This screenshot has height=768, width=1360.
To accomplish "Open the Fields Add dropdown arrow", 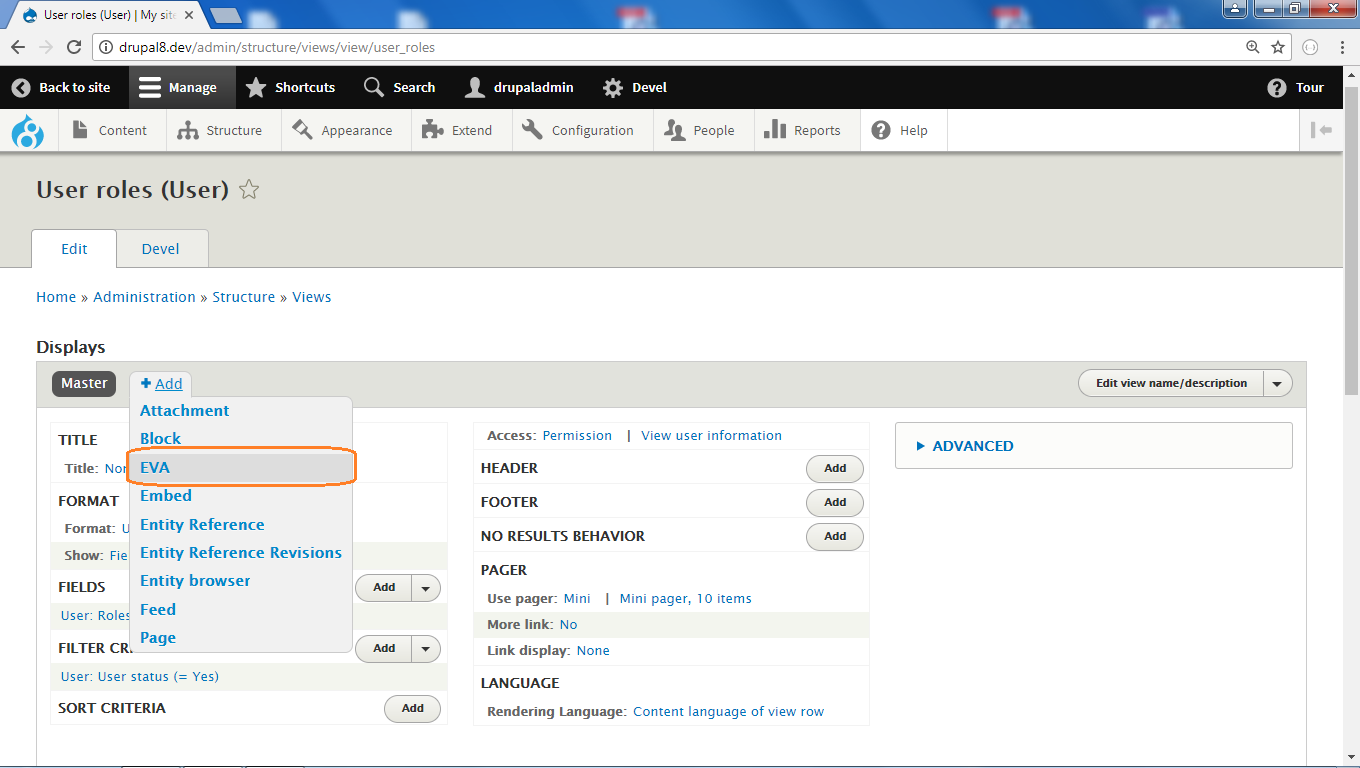I will tap(426, 588).
